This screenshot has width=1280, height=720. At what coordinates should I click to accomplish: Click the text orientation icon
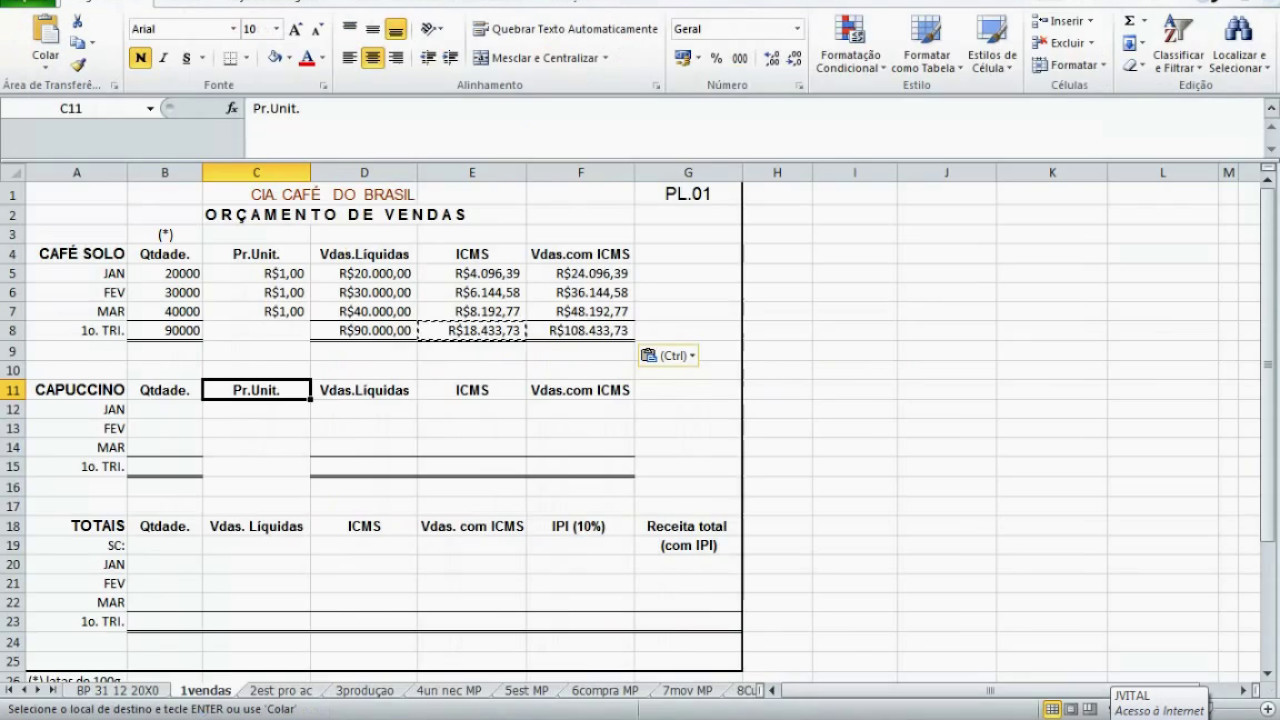point(427,29)
